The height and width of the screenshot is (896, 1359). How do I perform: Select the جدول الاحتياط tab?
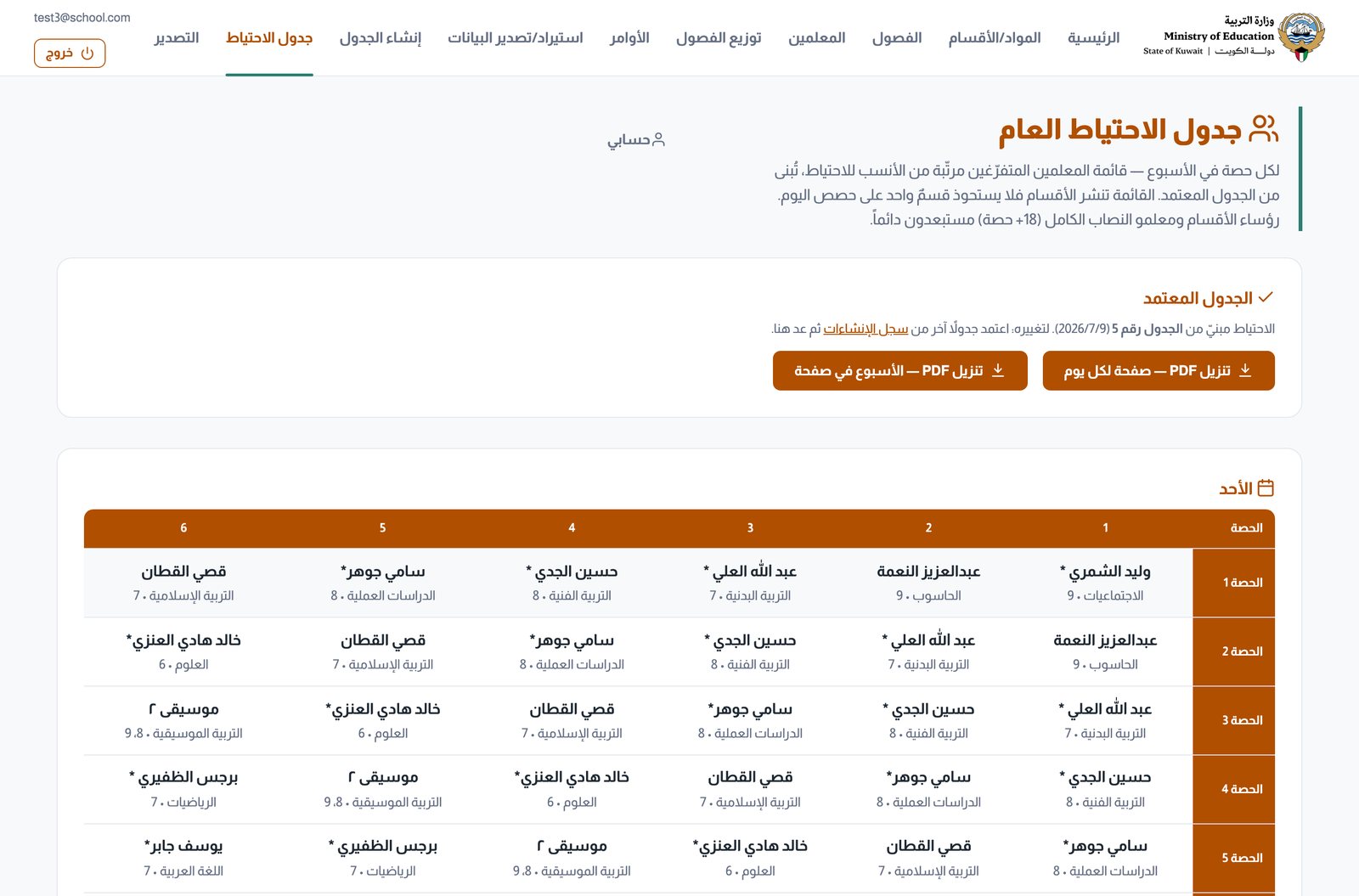(269, 38)
